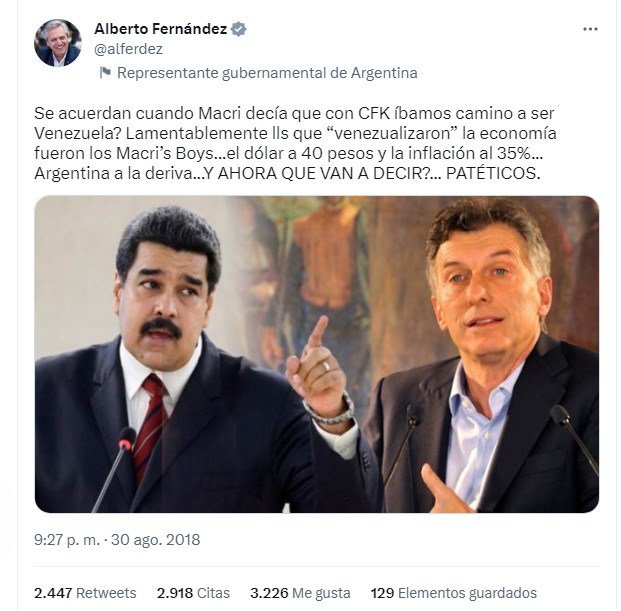This screenshot has height=611, width=621.
Task: Click the tweet's opening line mentioning CFK
Action: point(294,113)
